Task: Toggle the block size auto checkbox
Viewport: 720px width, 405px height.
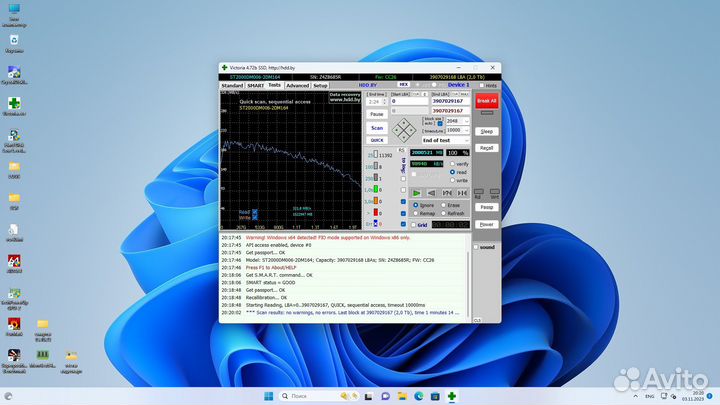Action: 440,124
